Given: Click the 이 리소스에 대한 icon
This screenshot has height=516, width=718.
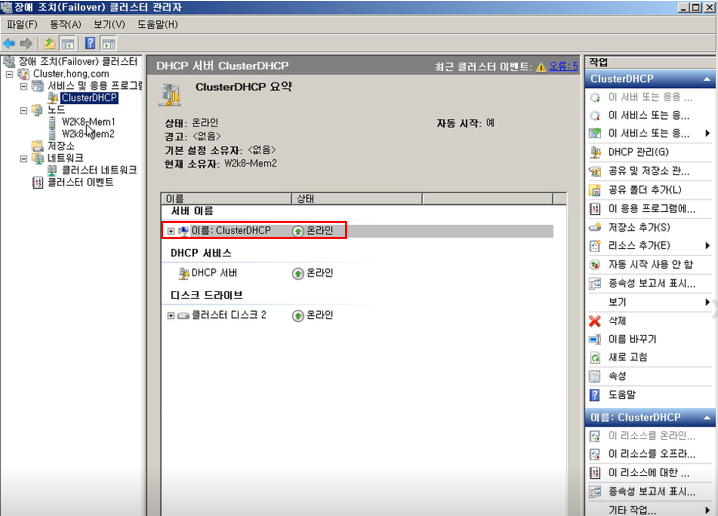Looking at the screenshot, I should [595, 473].
